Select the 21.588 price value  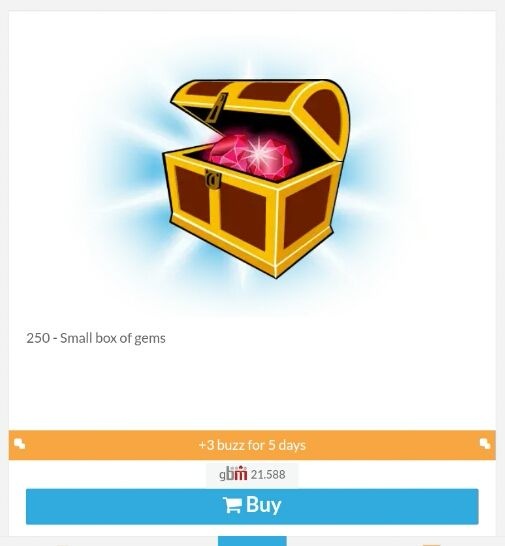coord(268,475)
